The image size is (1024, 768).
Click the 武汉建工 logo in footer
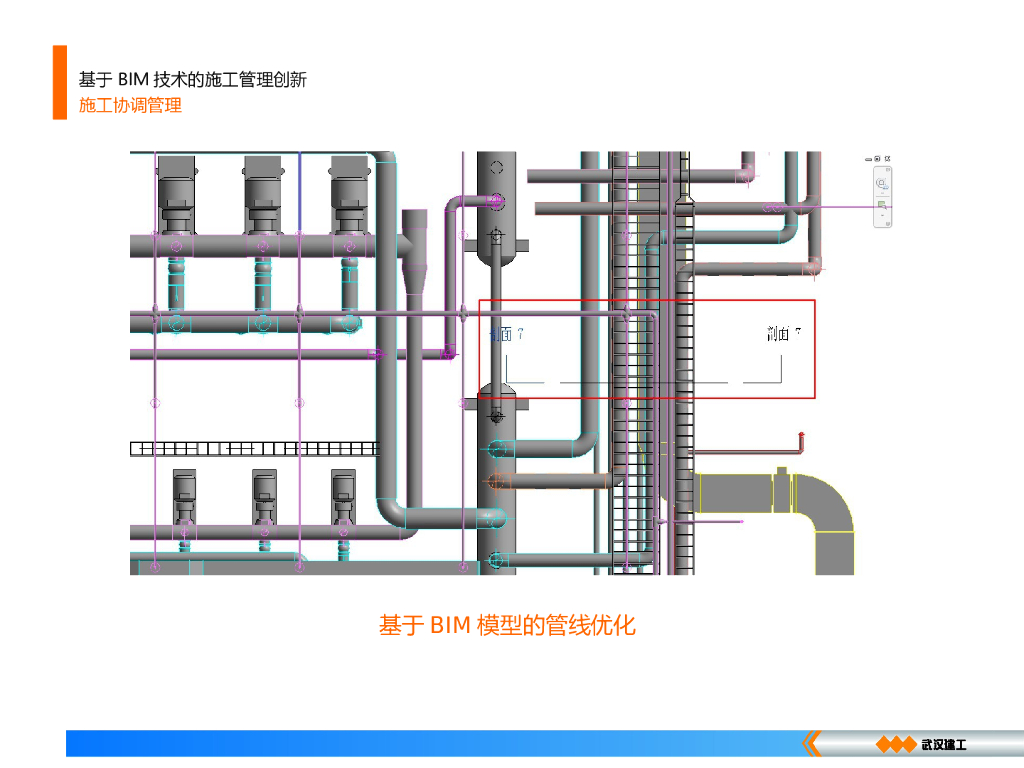click(921, 744)
